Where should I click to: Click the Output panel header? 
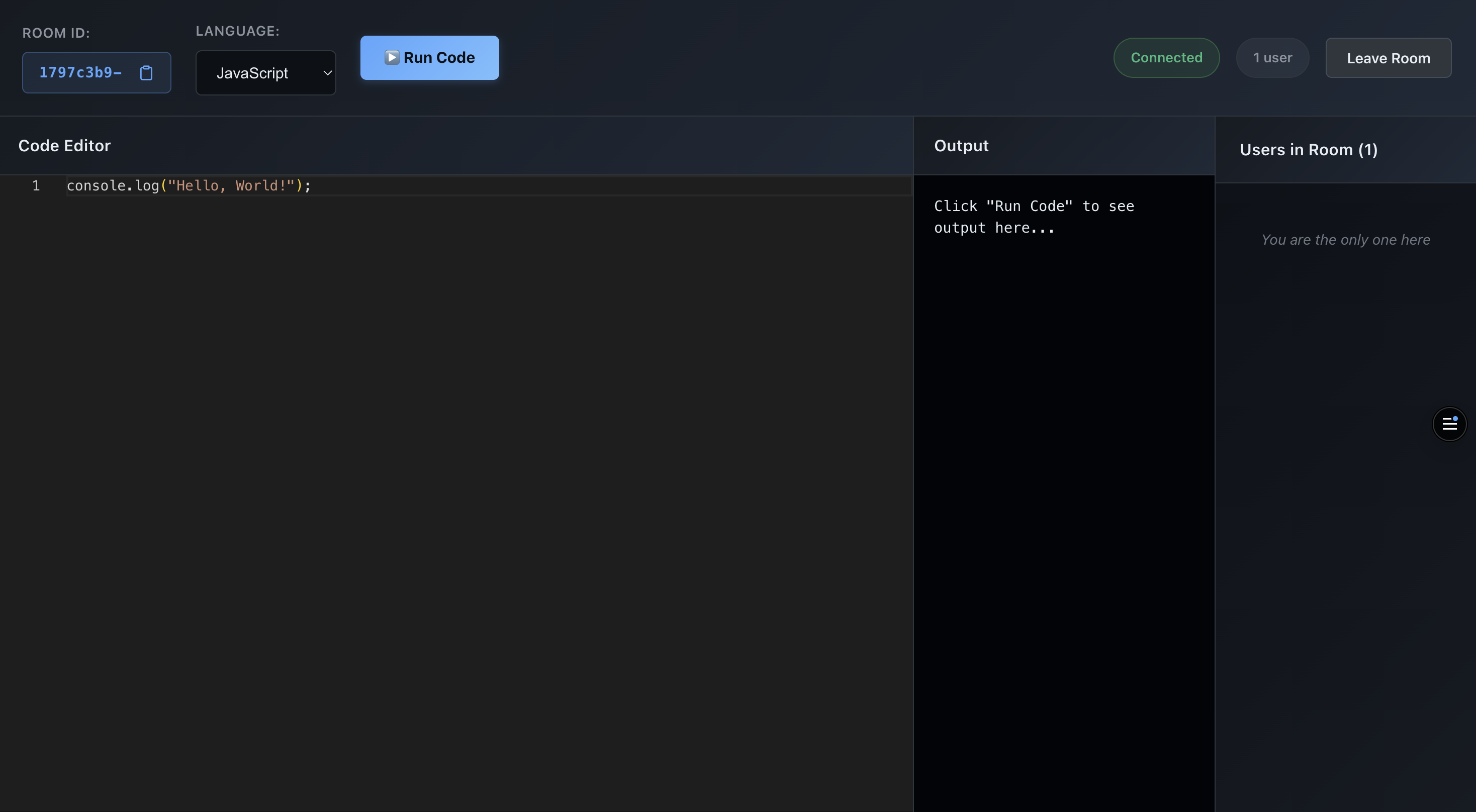click(961, 145)
